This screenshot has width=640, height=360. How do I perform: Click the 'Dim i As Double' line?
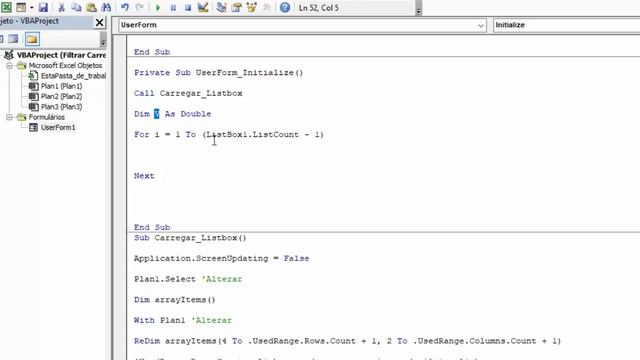point(172,114)
